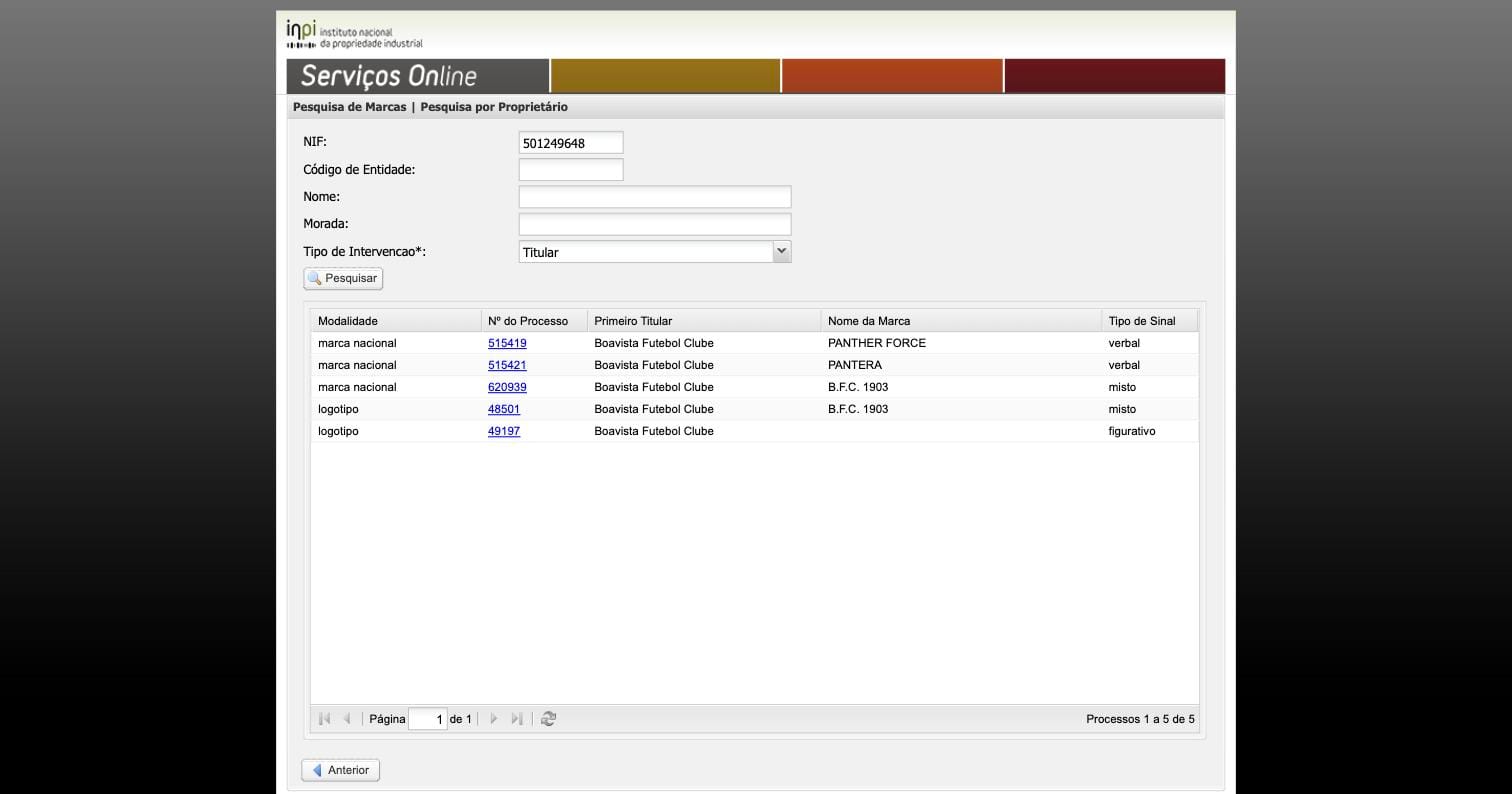
Task: Sort by Nº do Processo column header
Action: click(x=534, y=321)
